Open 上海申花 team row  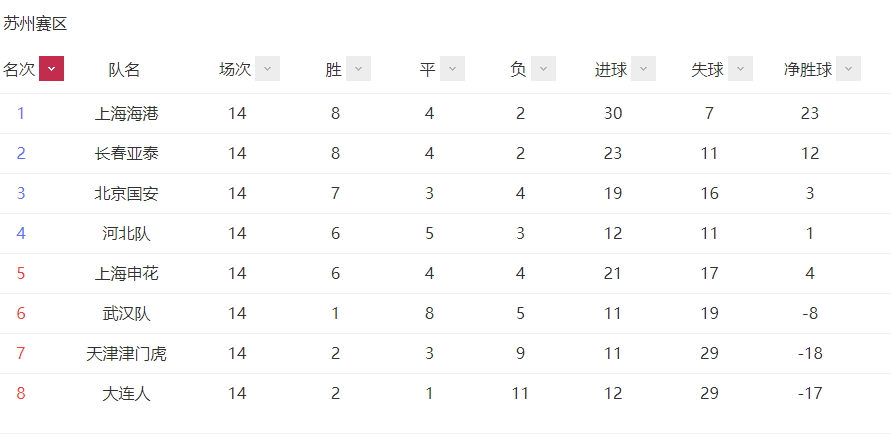(x=126, y=274)
